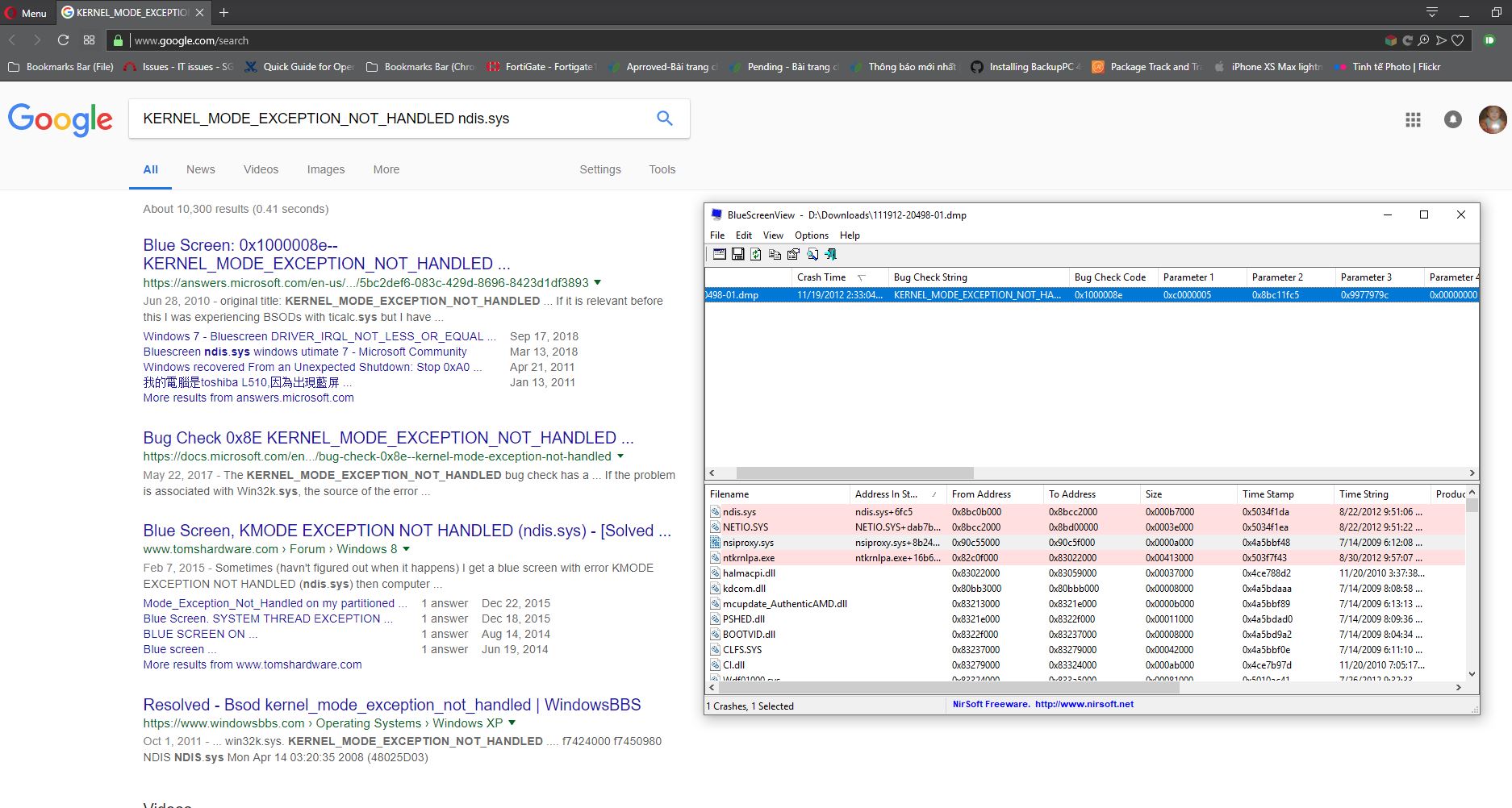
Task: Select the Images search tab
Action: coord(326,169)
